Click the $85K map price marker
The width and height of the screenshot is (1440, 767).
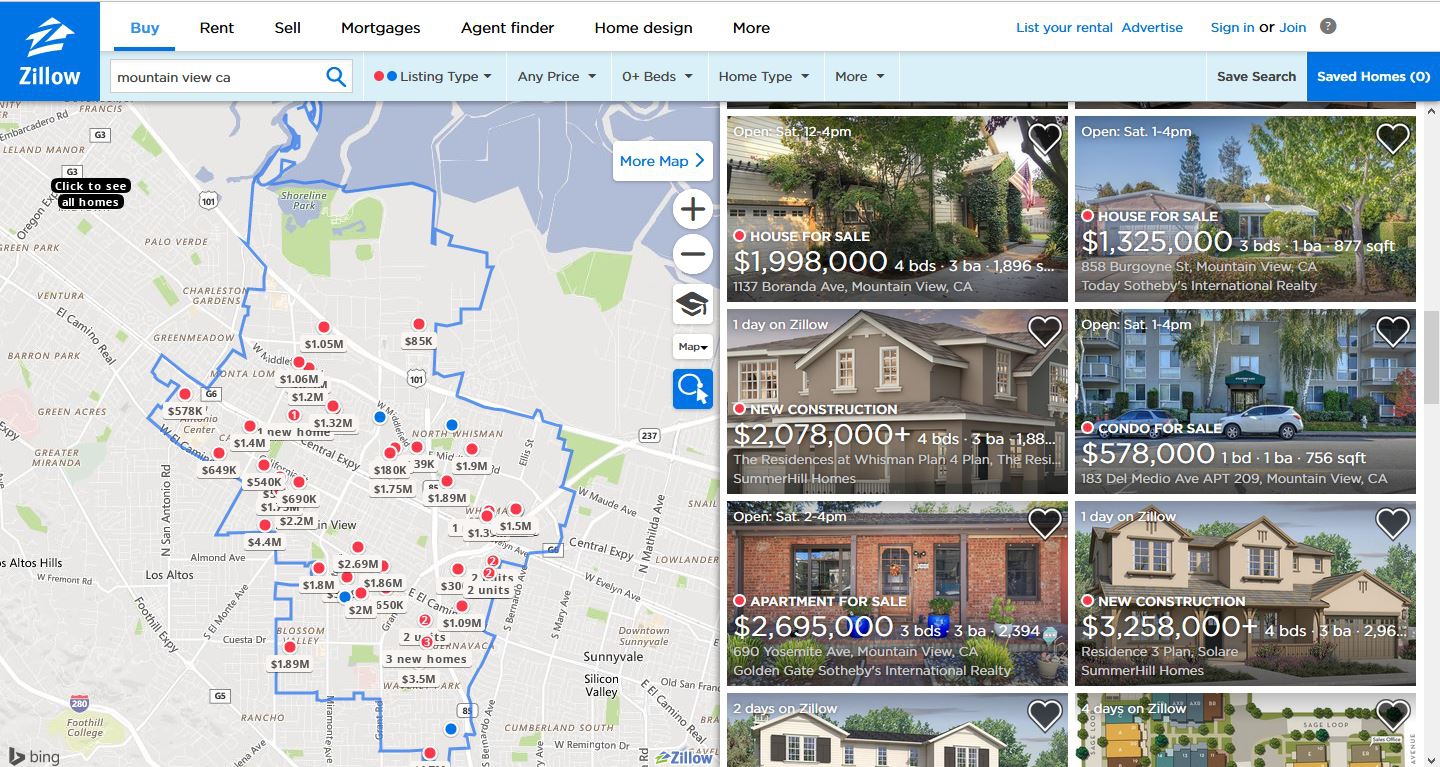point(419,341)
